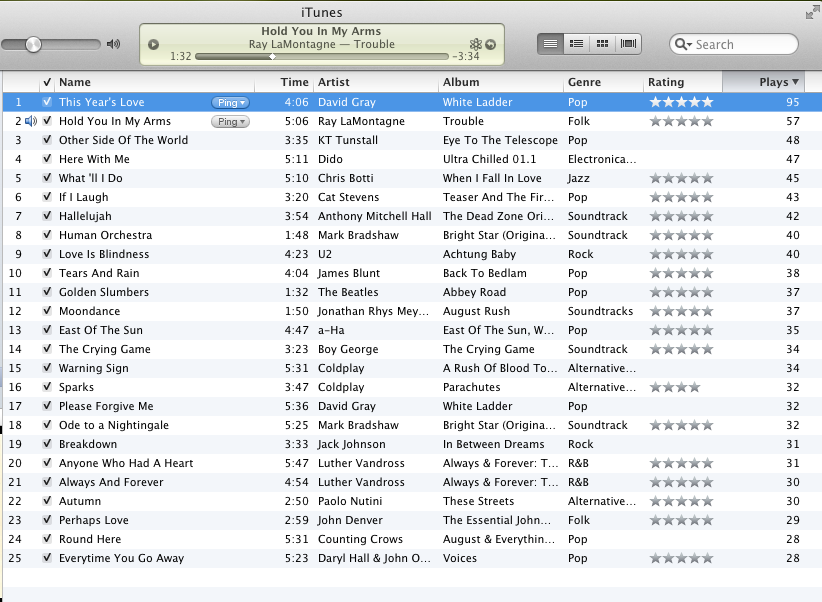Uncheck the Warning Sign checkbox
Screen dimensions: 822x602
tap(47, 368)
